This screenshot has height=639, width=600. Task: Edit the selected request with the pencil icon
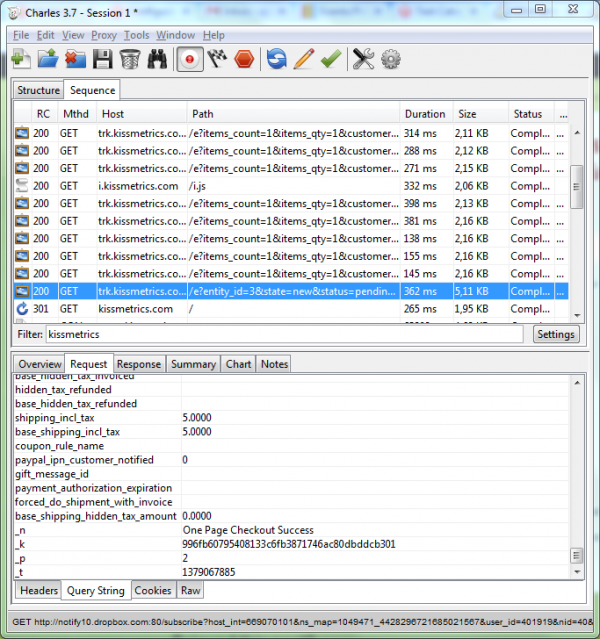[x=304, y=59]
